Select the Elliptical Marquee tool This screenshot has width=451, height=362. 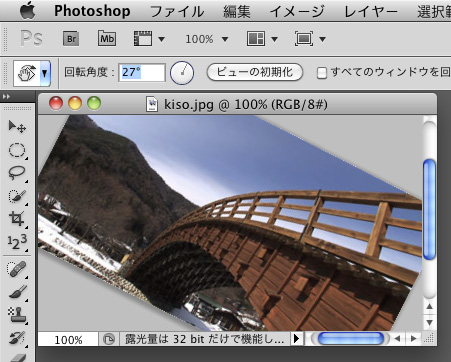click(x=17, y=150)
